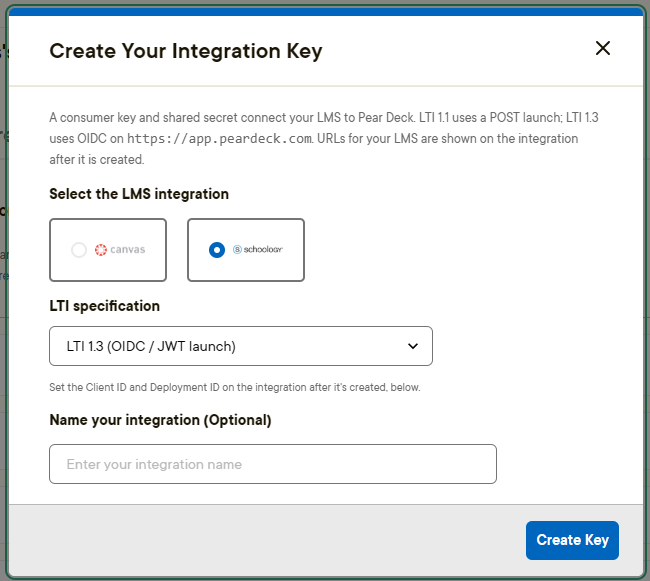The height and width of the screenshot is (581, 650).
Task: Click the Schoology logo icon
Action: [x=237, y=249]
